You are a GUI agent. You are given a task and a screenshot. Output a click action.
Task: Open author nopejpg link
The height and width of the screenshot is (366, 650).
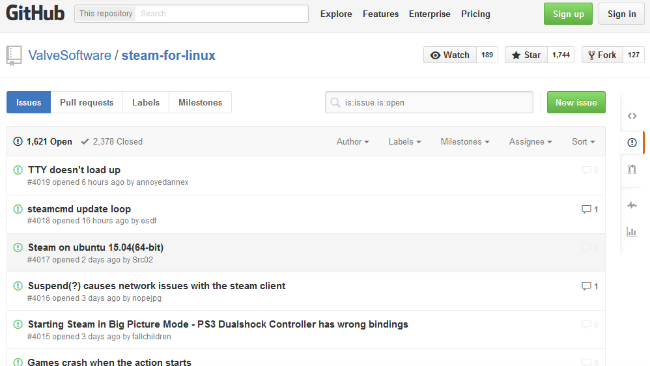[147, 298]
